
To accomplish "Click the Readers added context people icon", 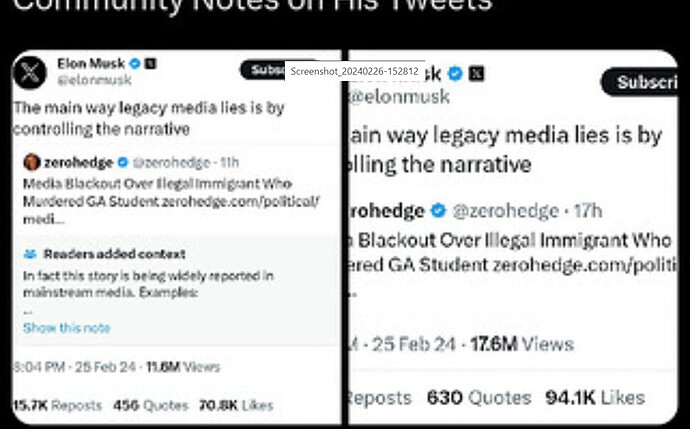I will pyautogui.click(x=30, y=254).
